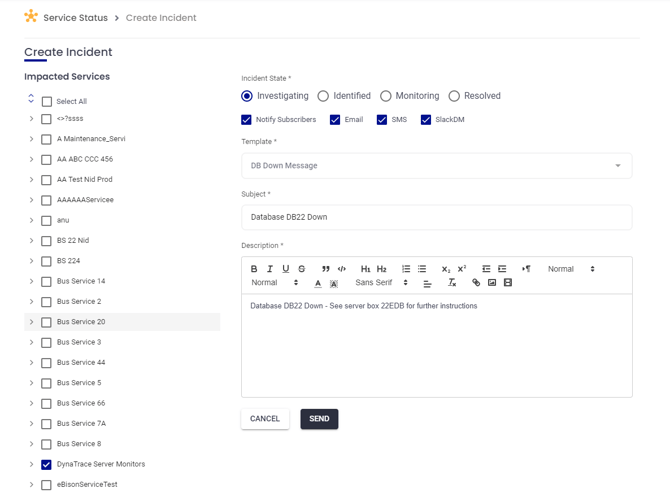The image size is (670, 497).
Task: Click the Subject input field
Action: point(436,217)
